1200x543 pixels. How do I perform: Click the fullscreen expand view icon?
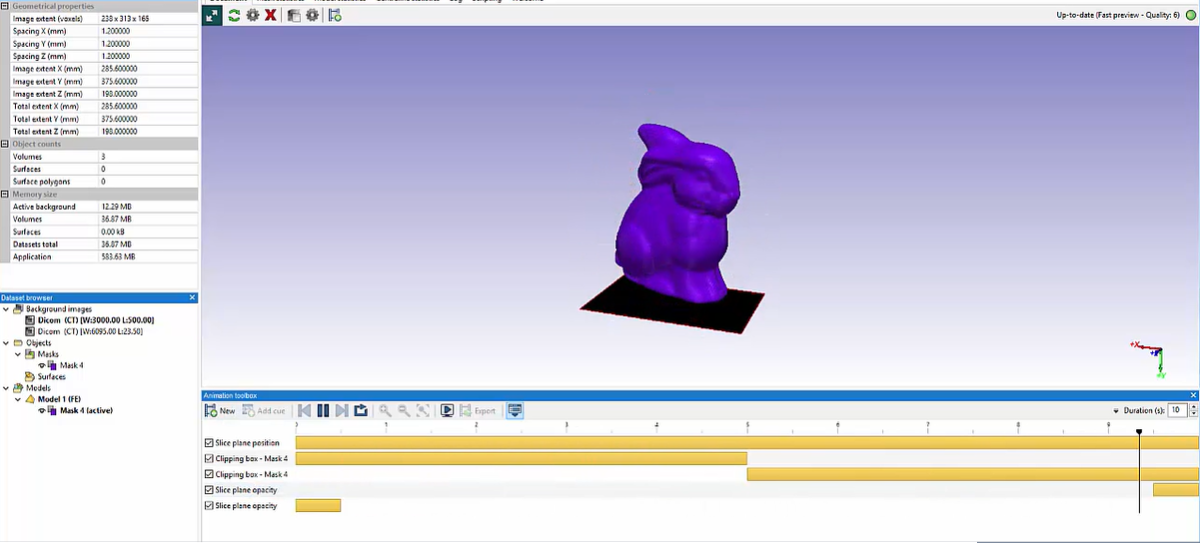coord(213,16)
